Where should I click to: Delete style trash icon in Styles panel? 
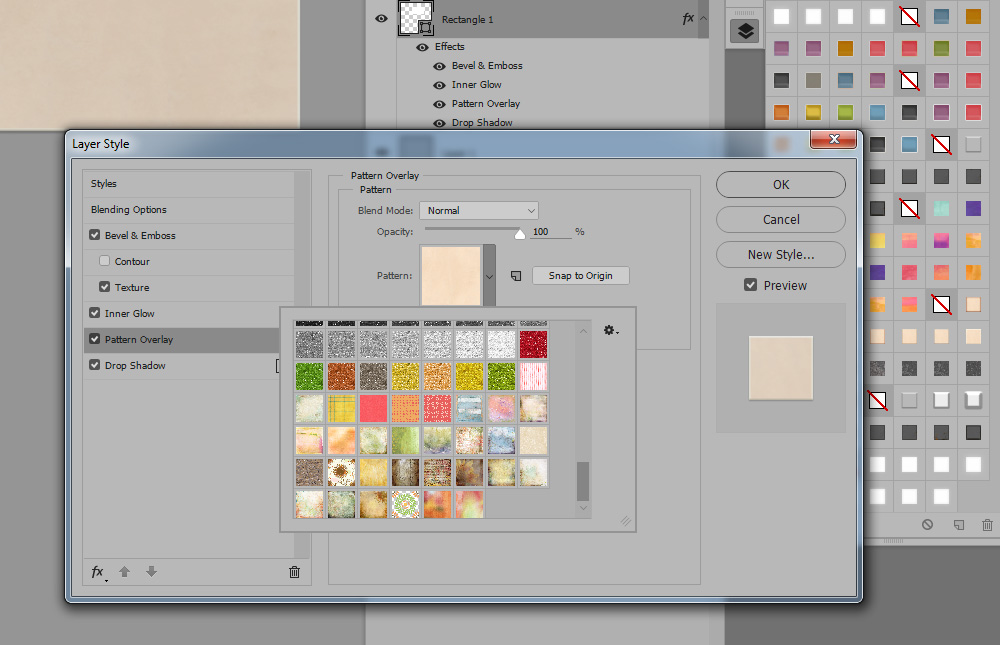(x=987, y=524)
